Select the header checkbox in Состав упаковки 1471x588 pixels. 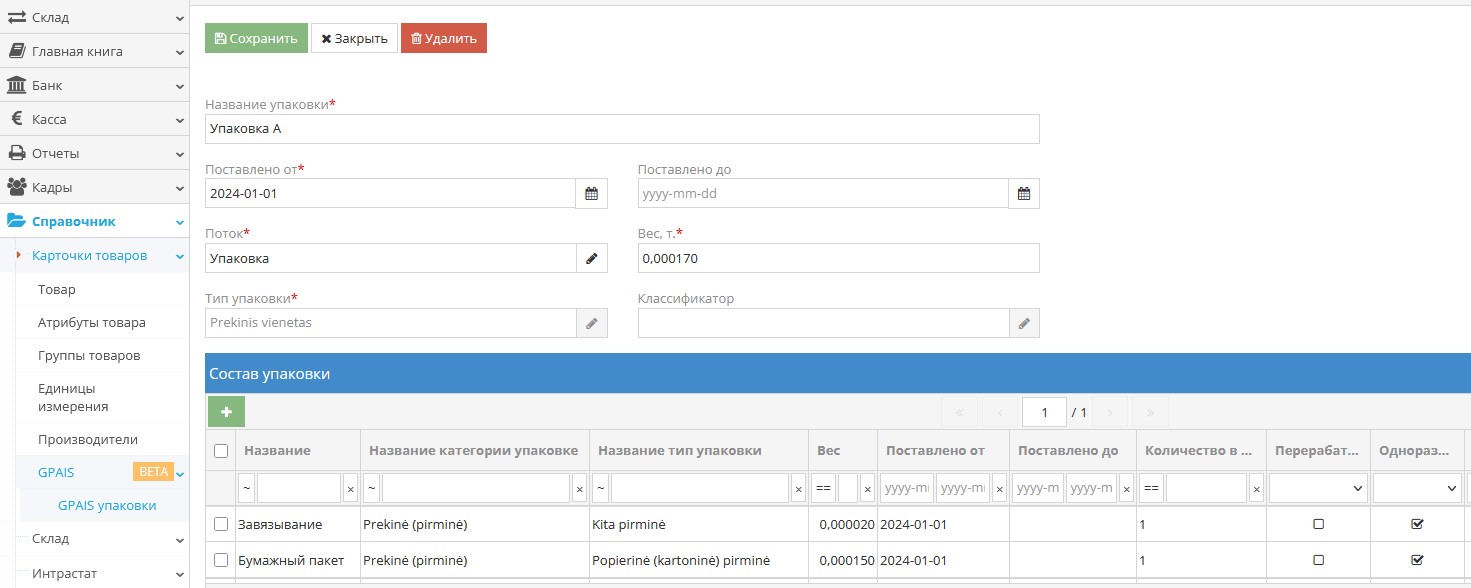221,450
